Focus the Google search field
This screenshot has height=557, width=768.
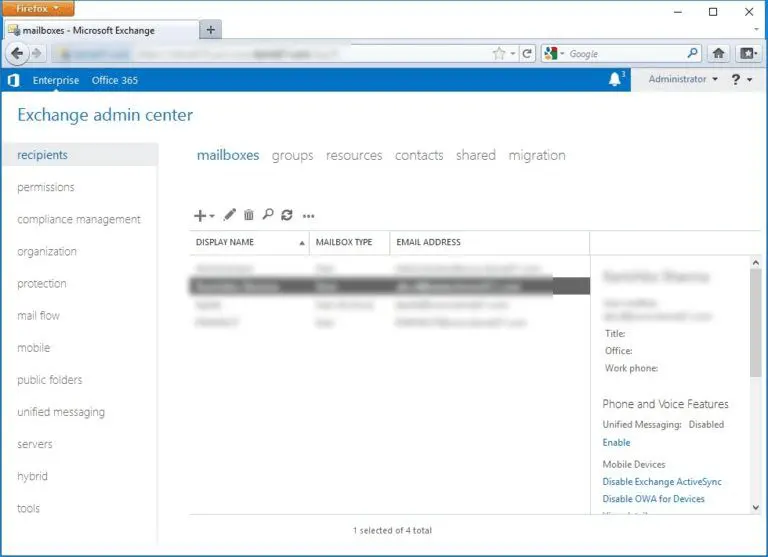point(626,54)
